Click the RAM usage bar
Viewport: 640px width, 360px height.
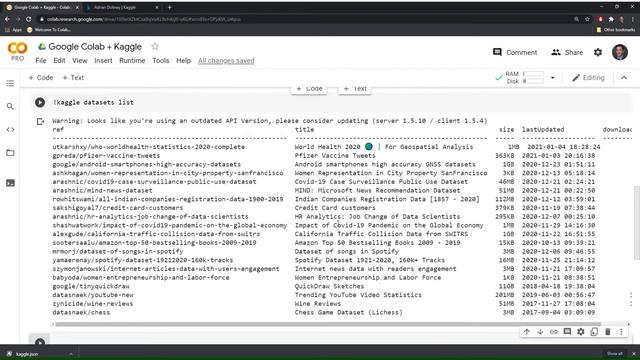[x=533, y=74]
